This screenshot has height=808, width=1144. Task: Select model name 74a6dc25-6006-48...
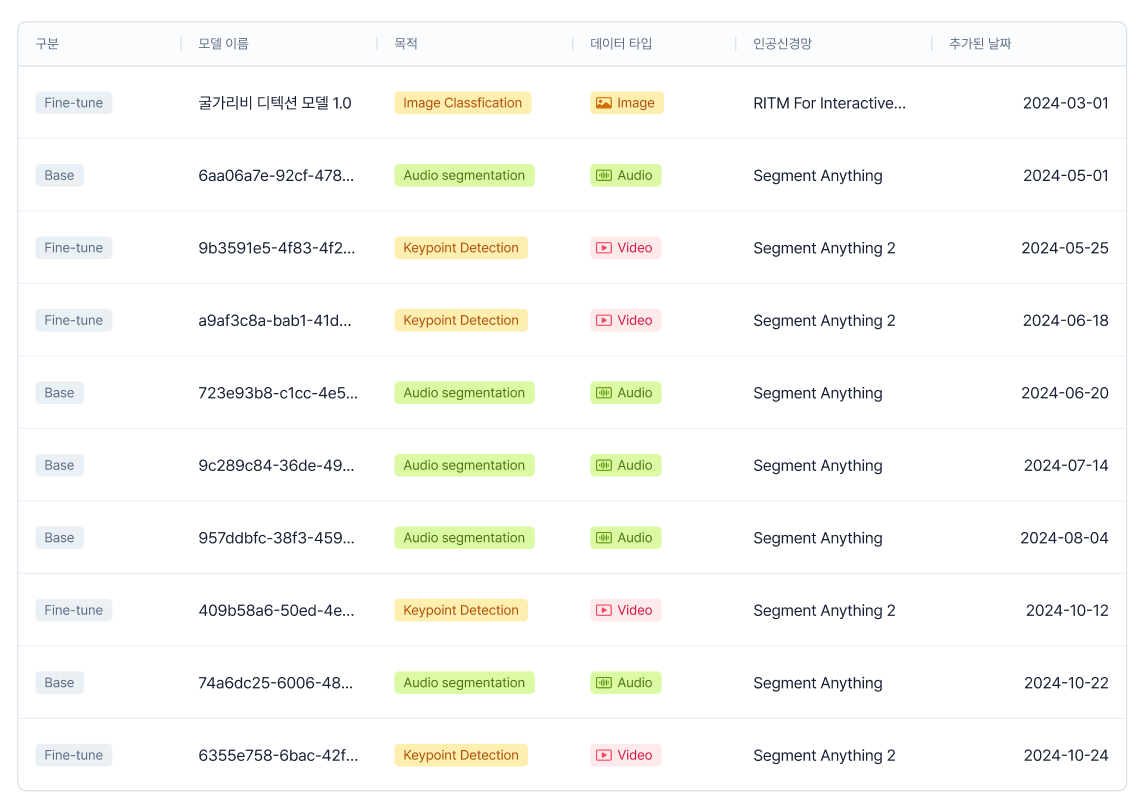pos(276,682)
